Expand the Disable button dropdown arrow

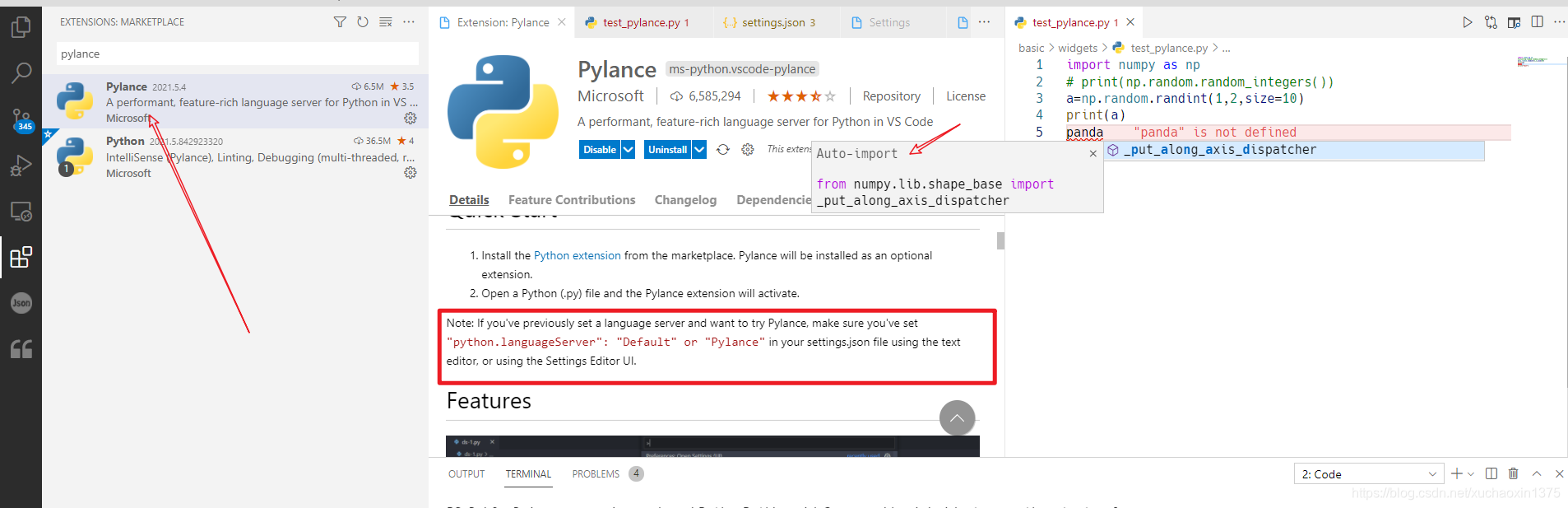pos(629,150)
